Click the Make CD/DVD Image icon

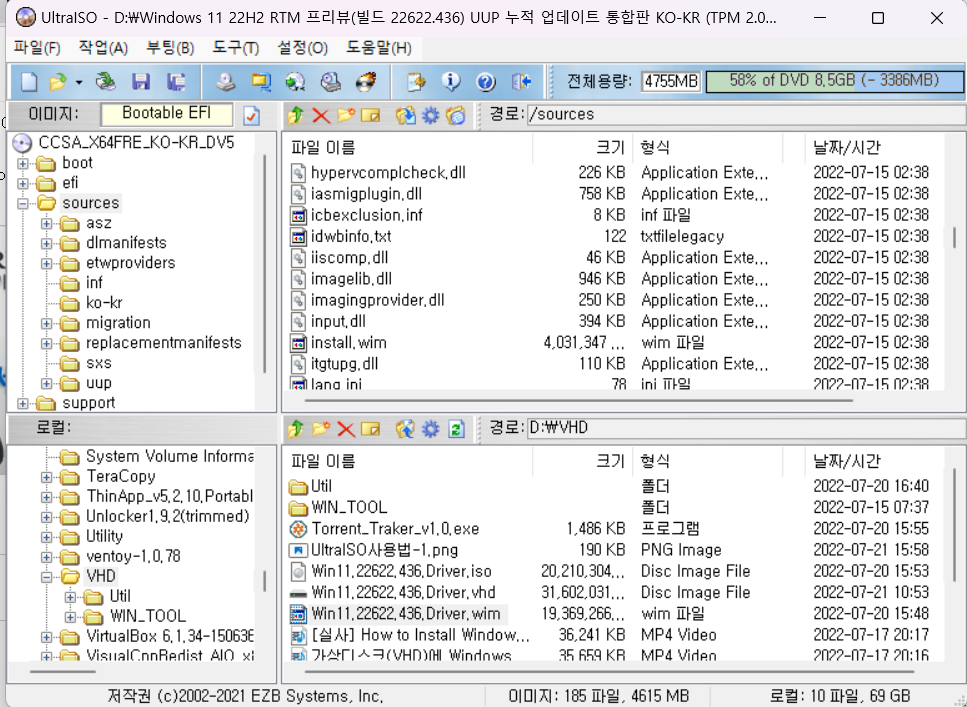[226, 81]
